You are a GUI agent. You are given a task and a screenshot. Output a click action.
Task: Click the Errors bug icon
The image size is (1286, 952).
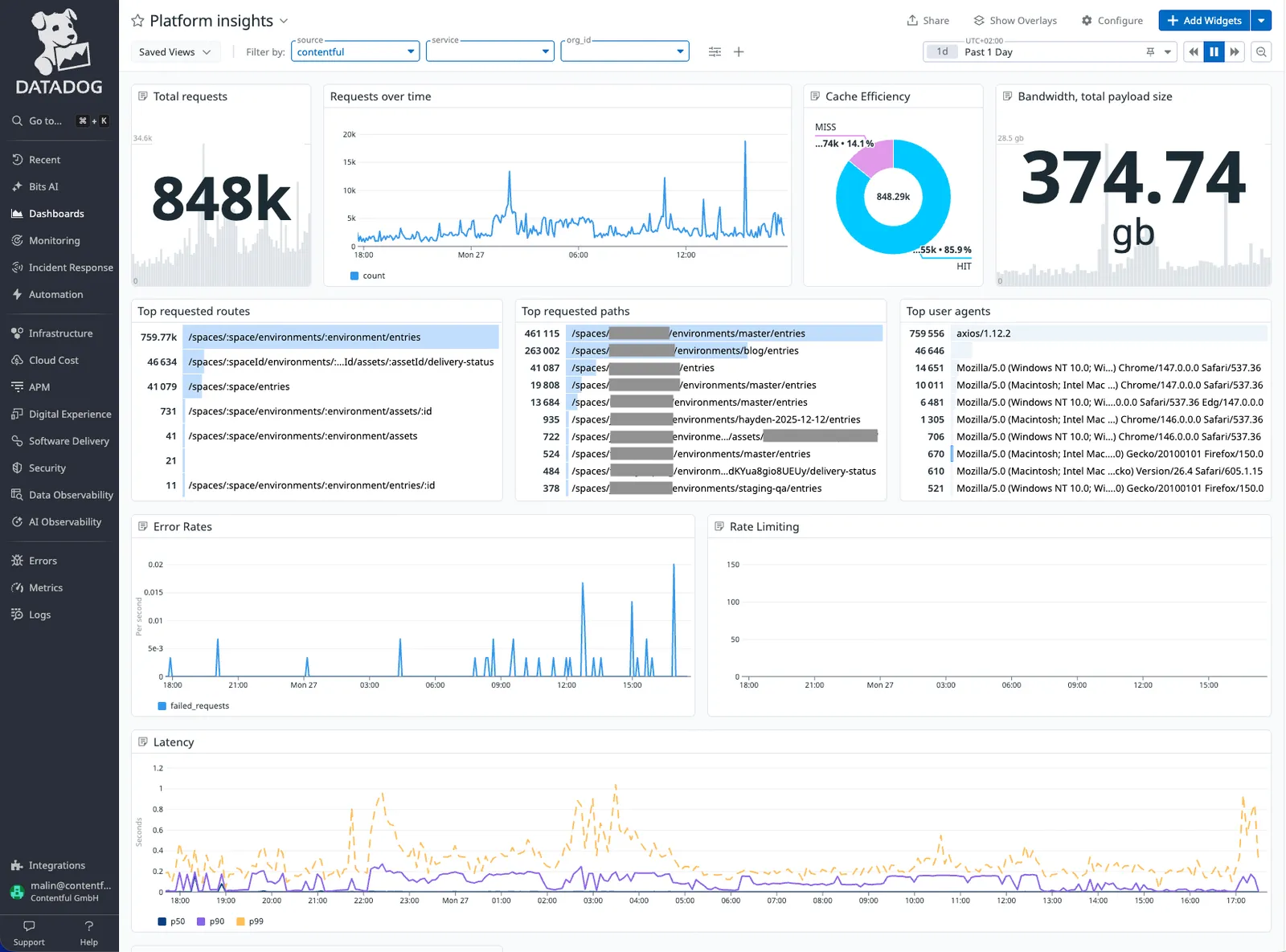point(17,561)
